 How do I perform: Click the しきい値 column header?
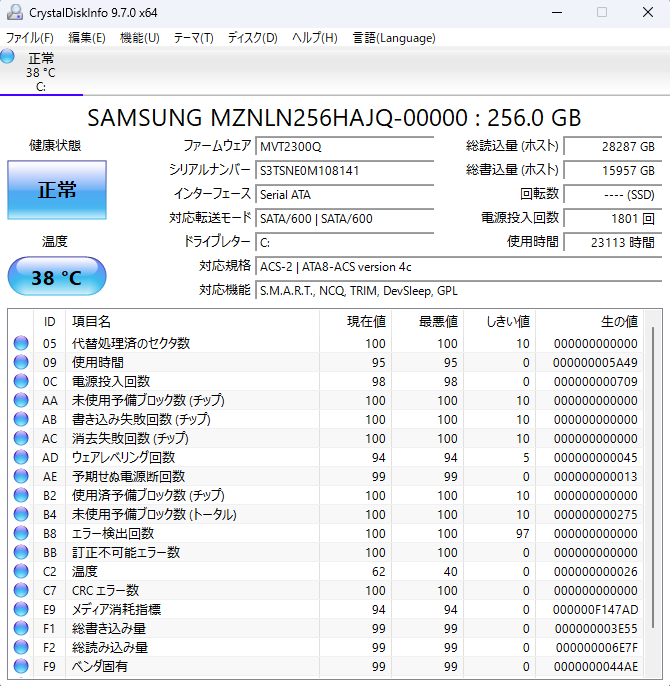pos(500,322)
